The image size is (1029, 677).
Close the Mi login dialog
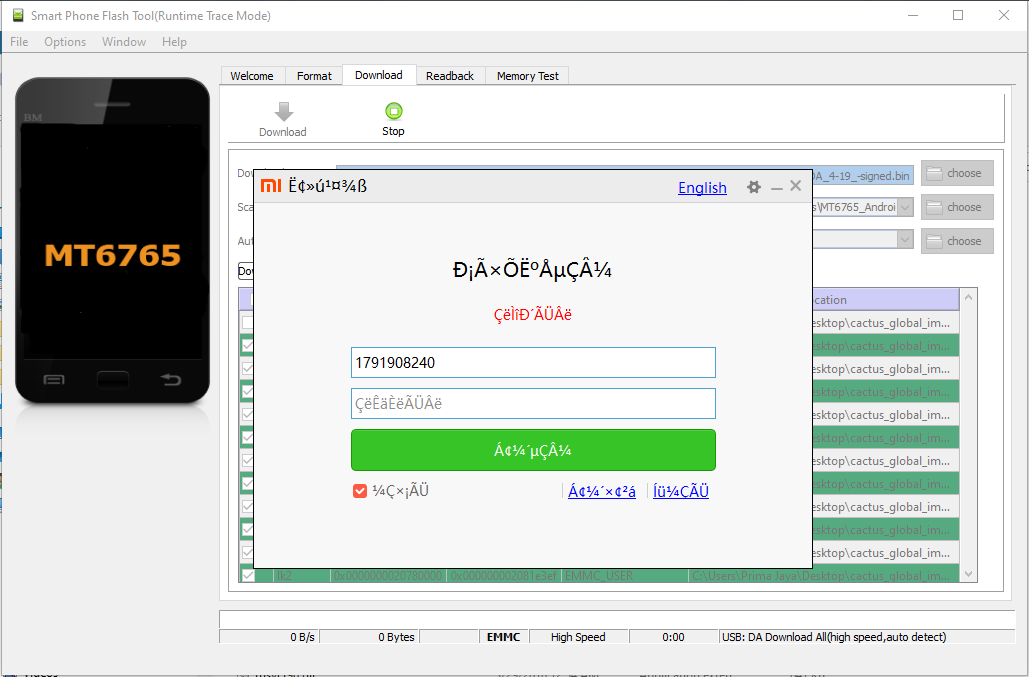pos(796,186)
